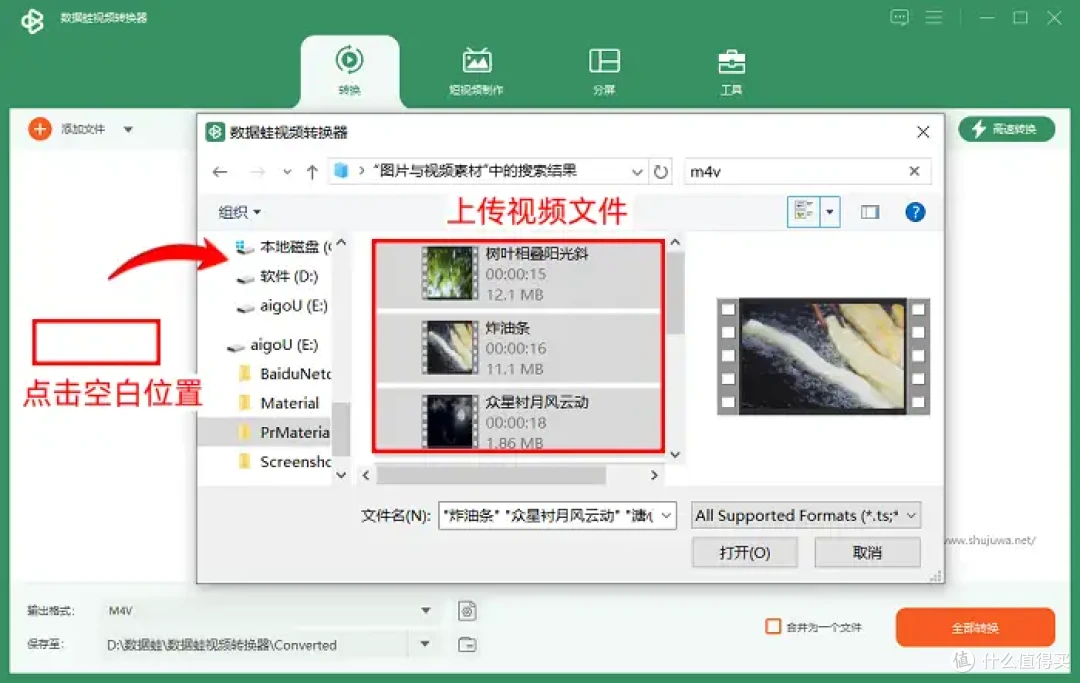
Task: Select the 炸油条 video file
Action: (518, 348)
